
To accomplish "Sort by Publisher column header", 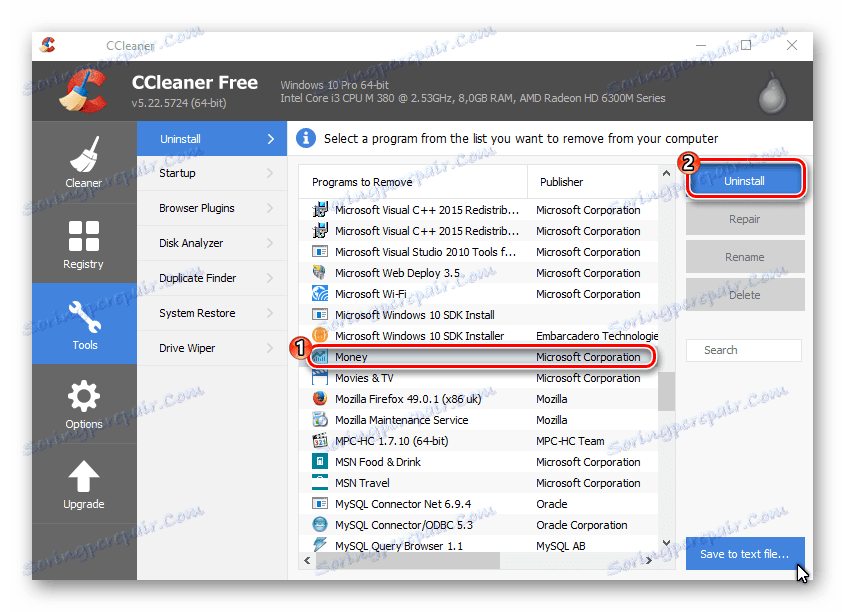I will tap(592, 182).
